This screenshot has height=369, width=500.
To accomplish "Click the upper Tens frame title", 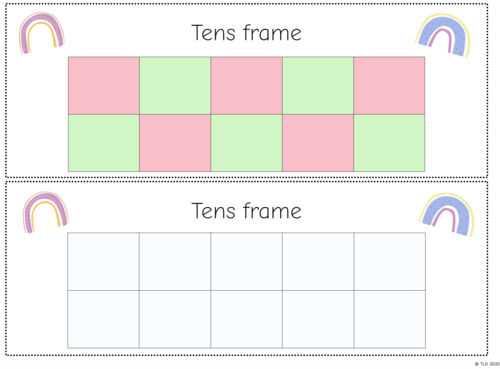I will (x=246, y=33).
